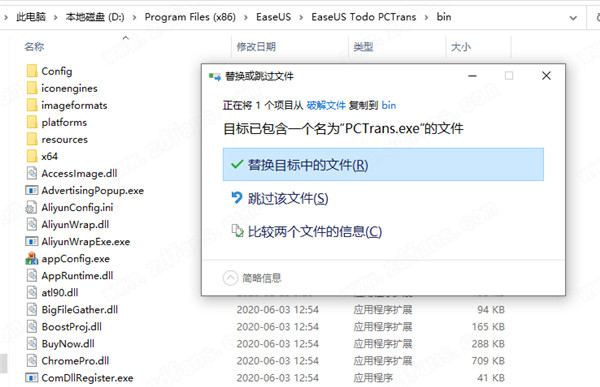Click 应用程序 type for ComDllRegister.exe

click(373, 378)
